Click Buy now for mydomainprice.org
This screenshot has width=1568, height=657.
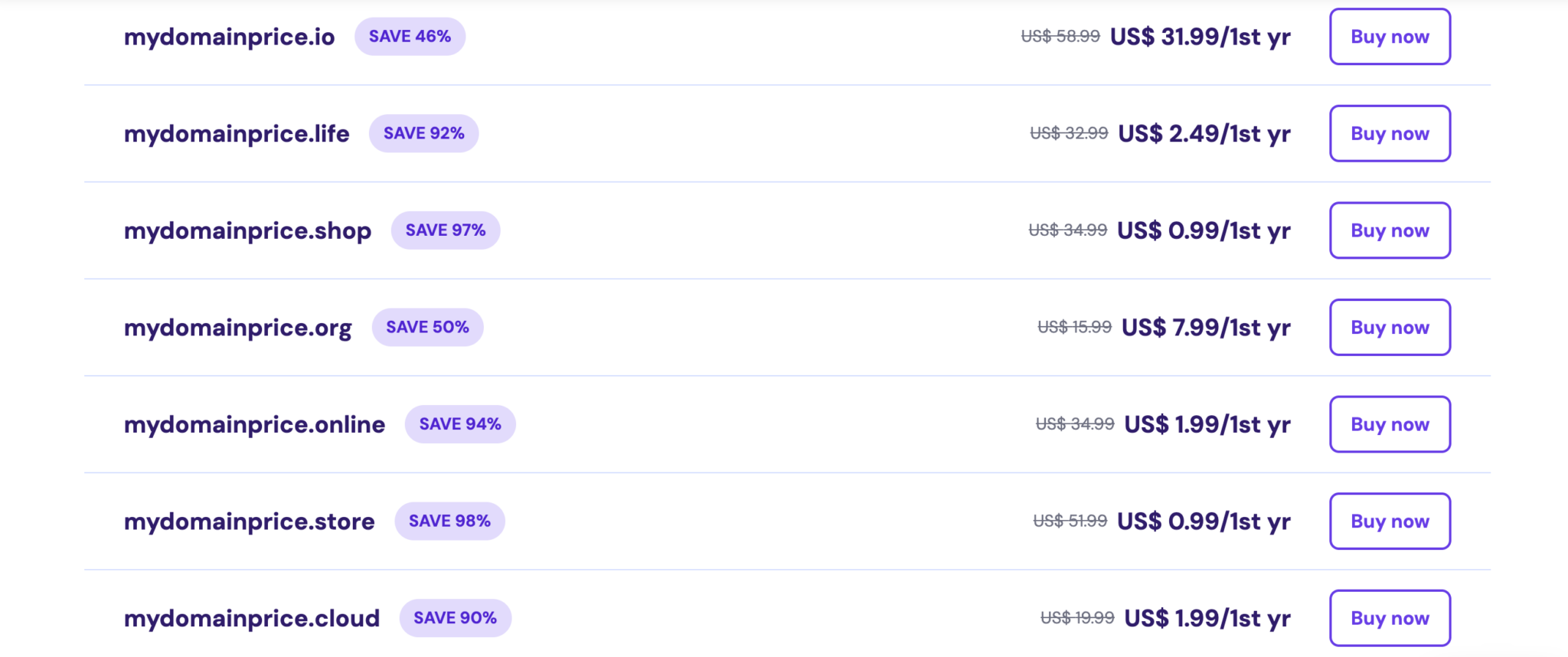[1390, 327]
